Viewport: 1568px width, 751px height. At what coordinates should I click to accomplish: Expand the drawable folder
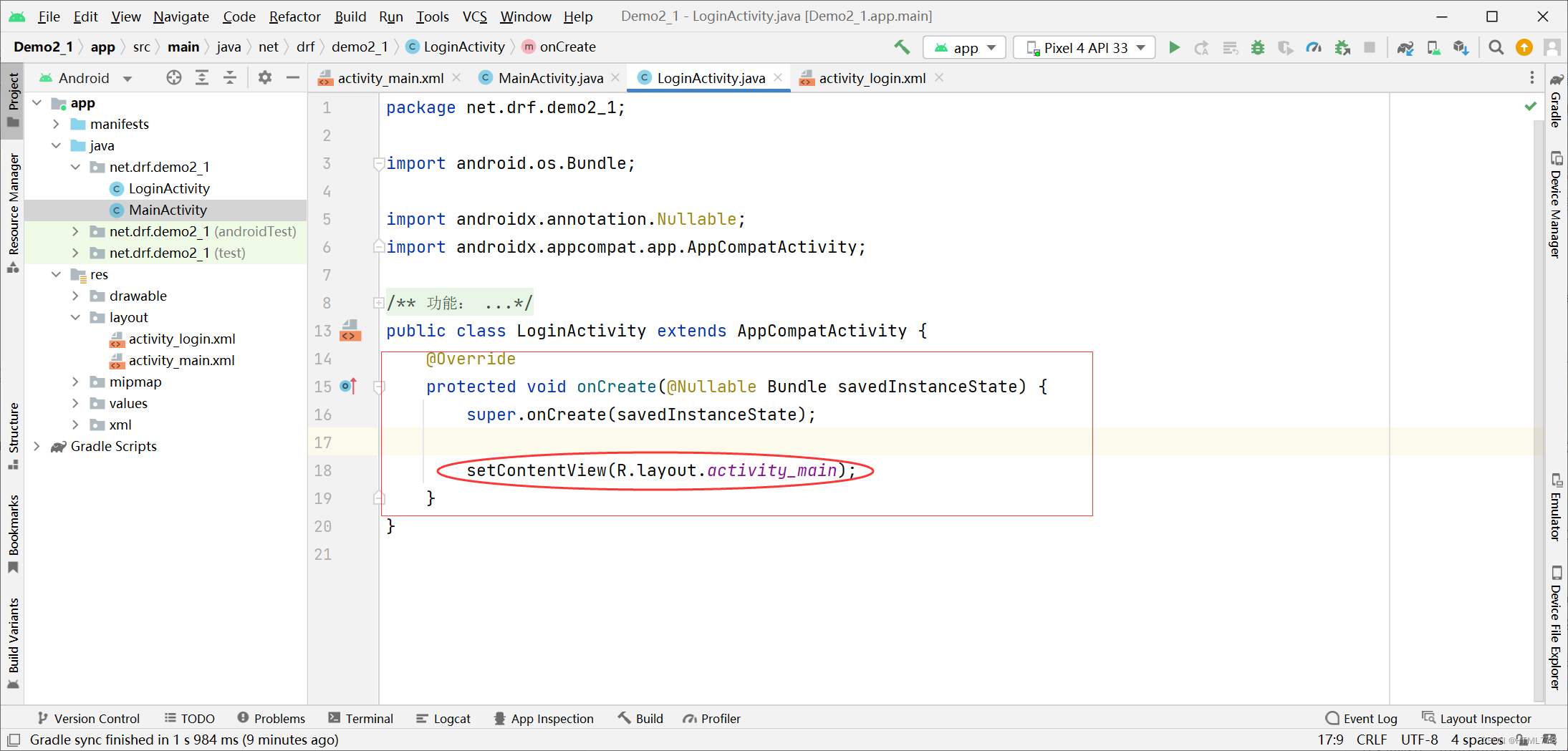[x=75, y=296]
